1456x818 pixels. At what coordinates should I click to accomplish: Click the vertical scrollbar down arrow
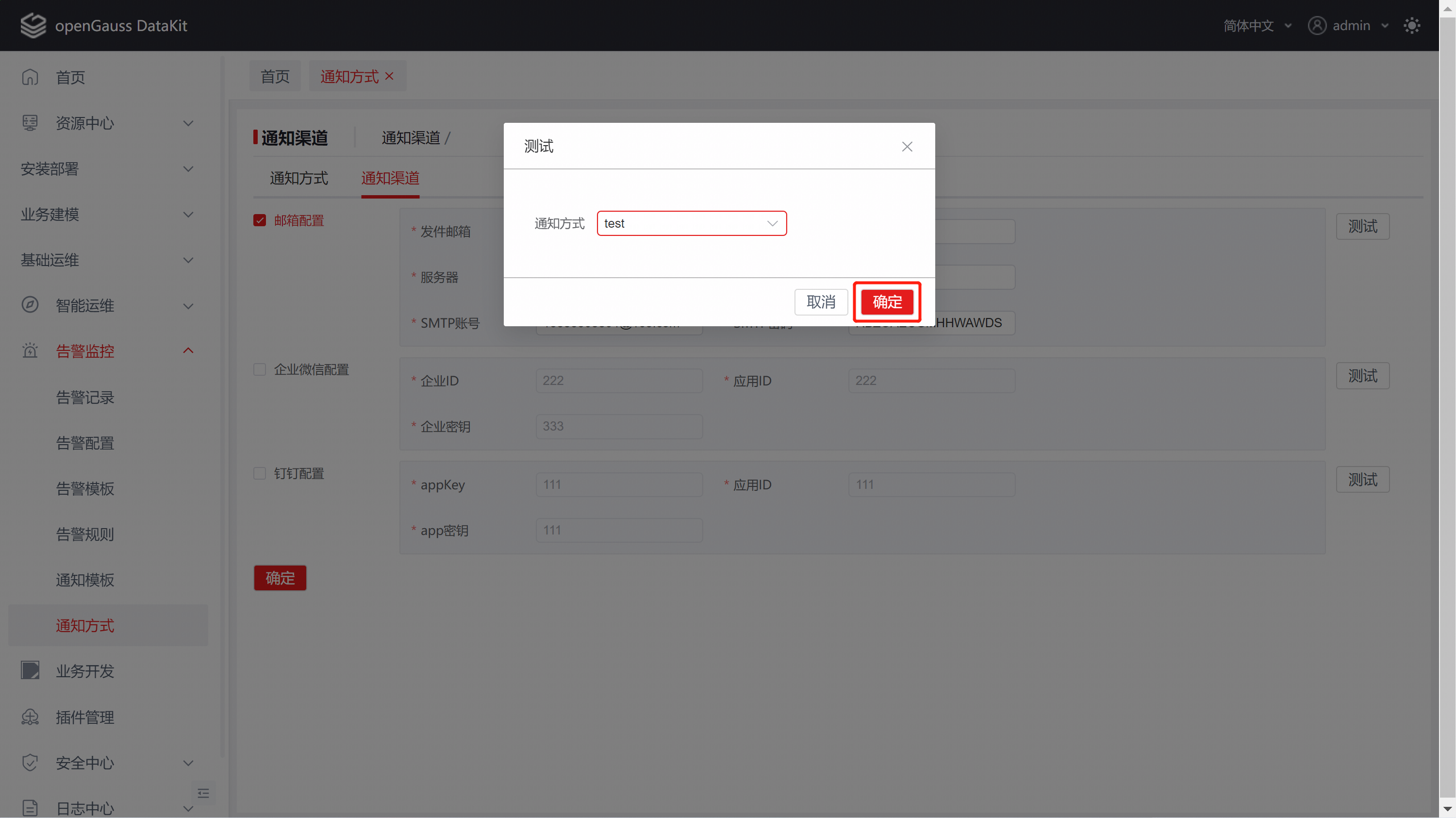coord(1448,810)
